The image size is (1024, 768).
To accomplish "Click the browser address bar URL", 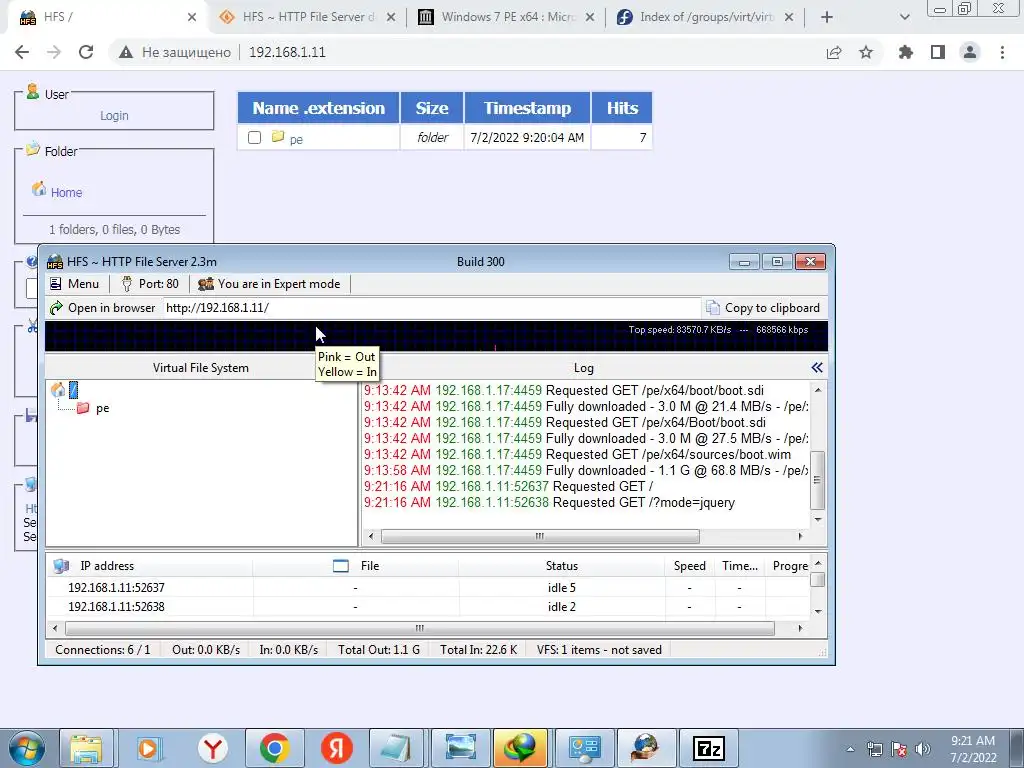I will 287,52.
